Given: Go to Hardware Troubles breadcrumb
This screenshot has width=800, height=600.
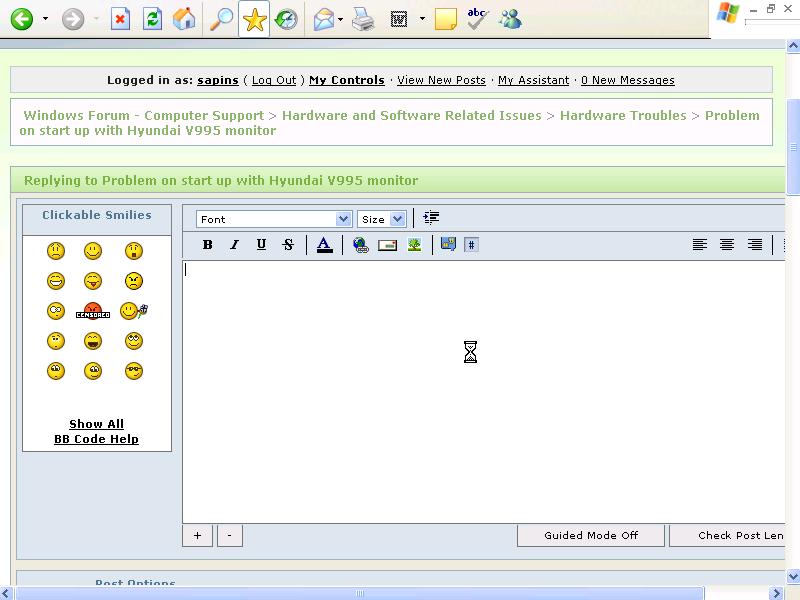Looking at the screenshot, I should point(623,115).
